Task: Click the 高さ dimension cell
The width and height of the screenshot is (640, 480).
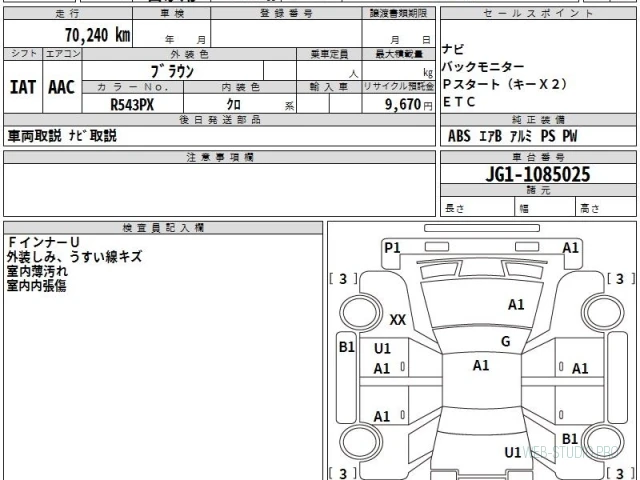Action: pos(606,208)
